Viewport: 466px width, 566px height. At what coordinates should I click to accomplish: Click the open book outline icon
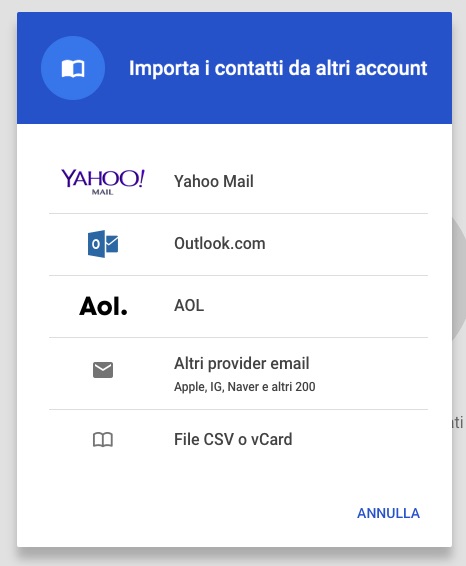(103, 440)
